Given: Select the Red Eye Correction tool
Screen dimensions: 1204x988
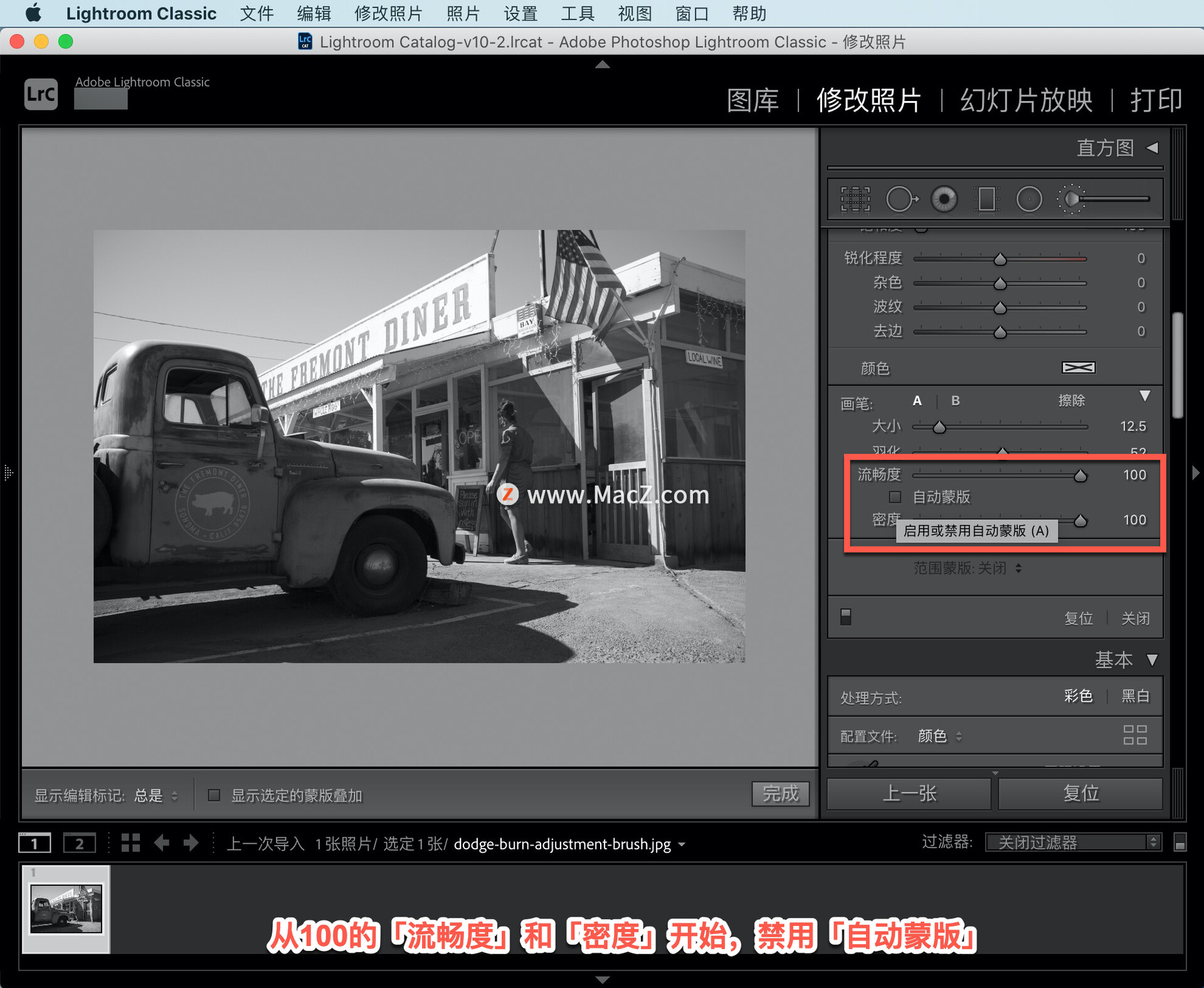Looking at the screenshot, I should (x=944, y=199).
